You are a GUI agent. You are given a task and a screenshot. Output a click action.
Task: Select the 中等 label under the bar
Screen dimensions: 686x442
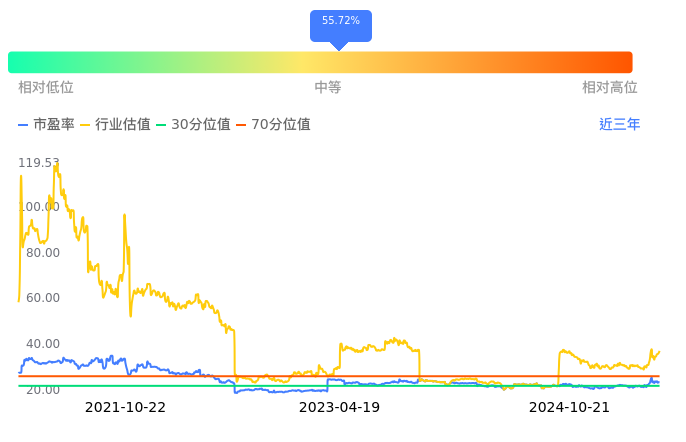[x=328, y=88]
